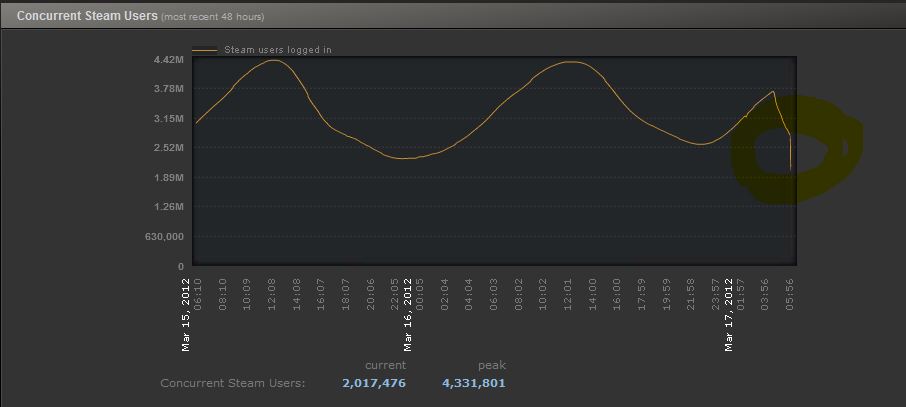This screenshot has height=407, width=906.
Task: Click the 00:05 time label
Action: click(419, 295)
